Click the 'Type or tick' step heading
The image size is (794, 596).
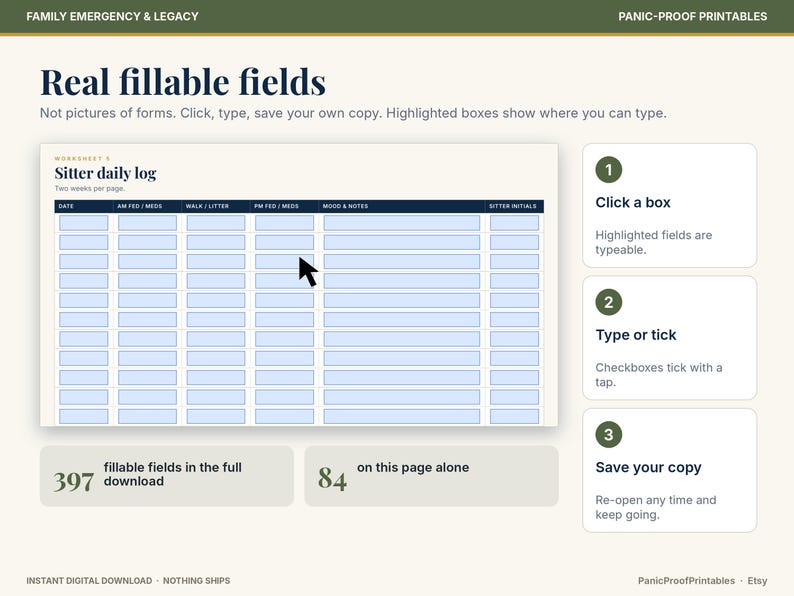click(636, 335)
